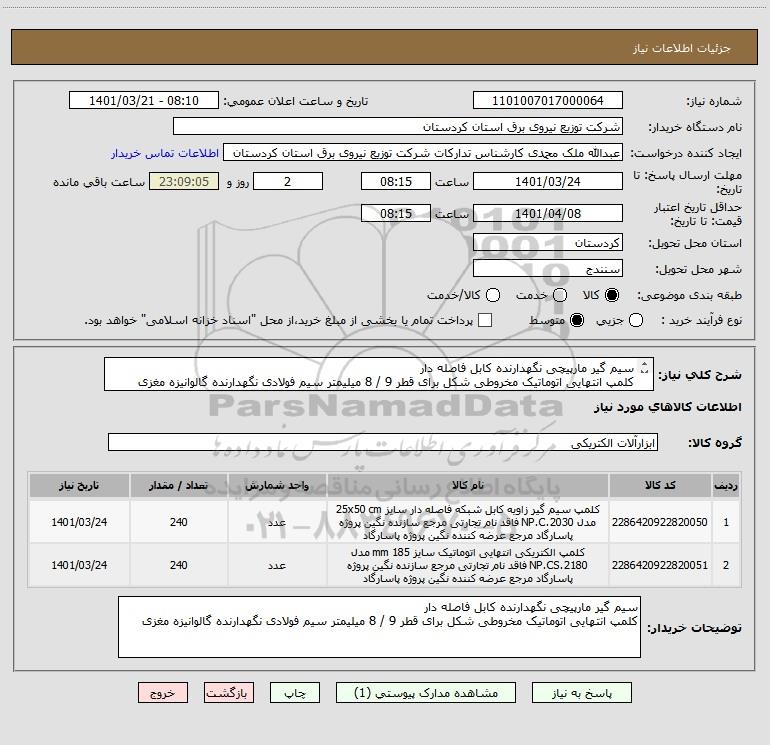The image size is (770, 745).
Task: Select item code 2286420922820051
Action: tap(660, 565)
